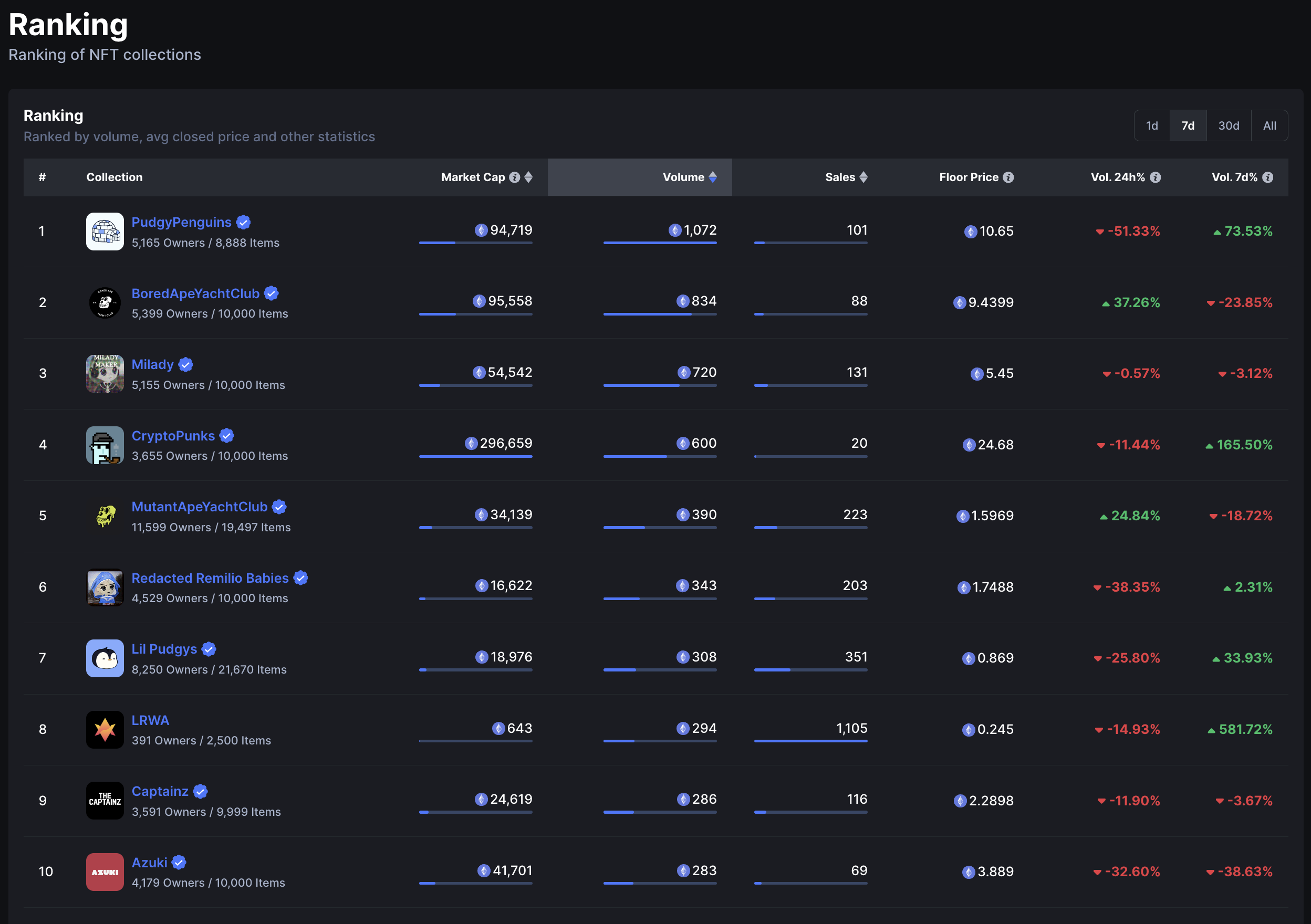Click MutantApeYachtClub verified badge icon
1311x924 pixels.
(279, 507)
